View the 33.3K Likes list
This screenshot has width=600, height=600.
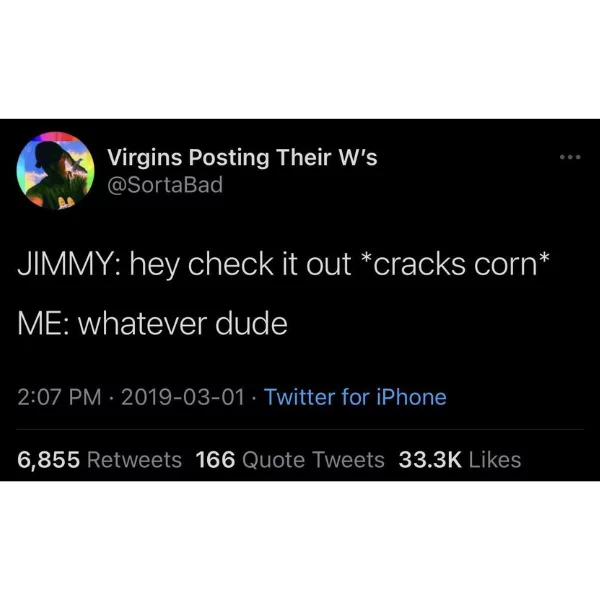pyautogui.click(x=460, y=460)
